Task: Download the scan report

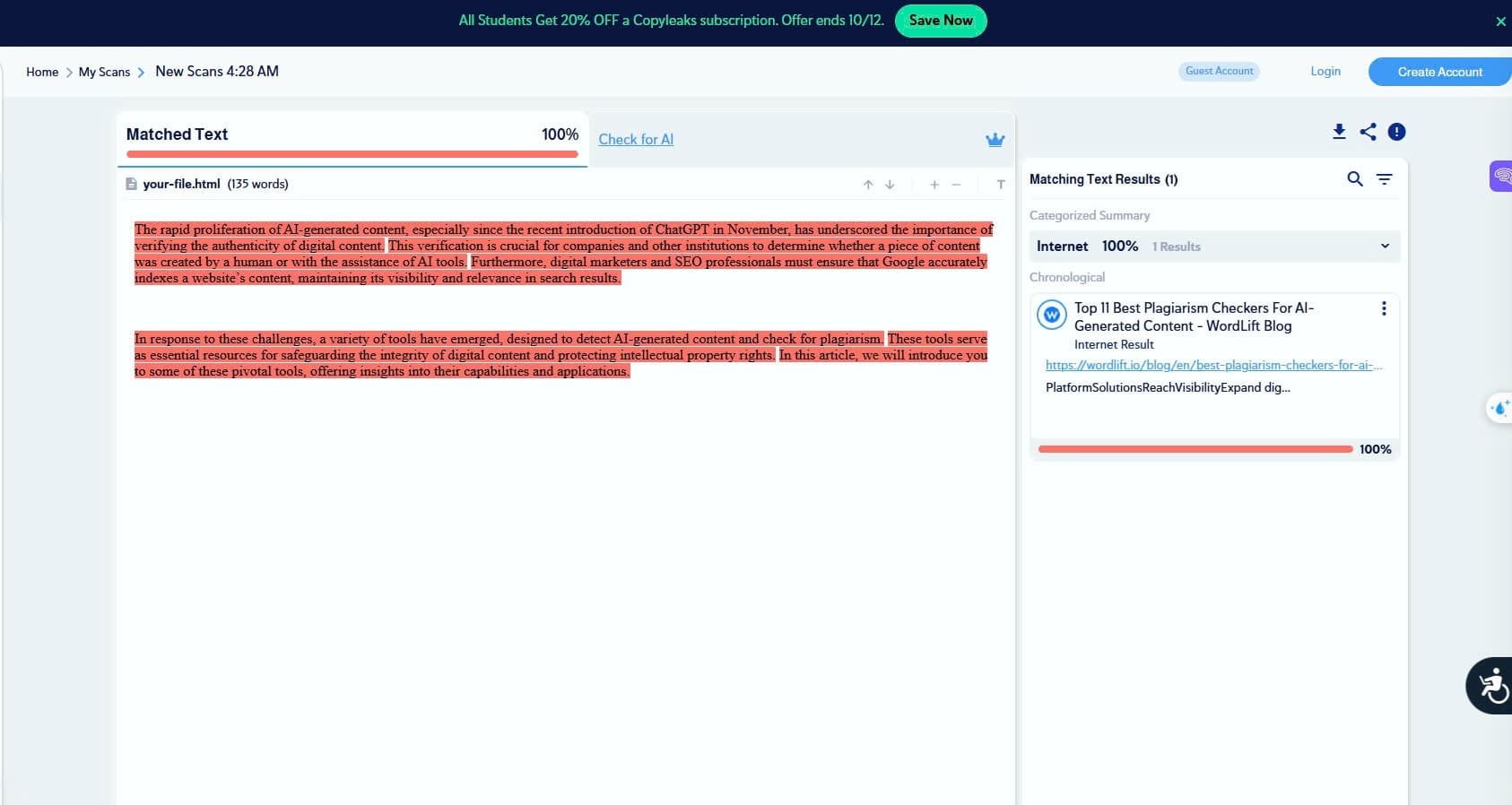Action: [x=1339, y=132]
